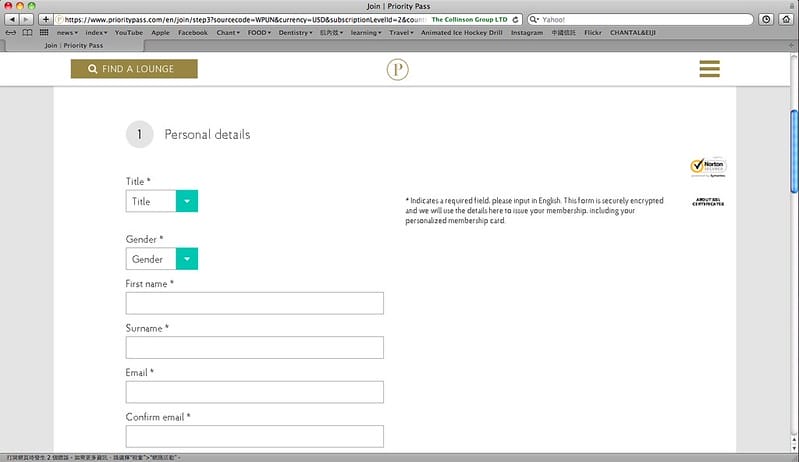Open the Title dropdown
Screen dimensions: 799x462
162,201
